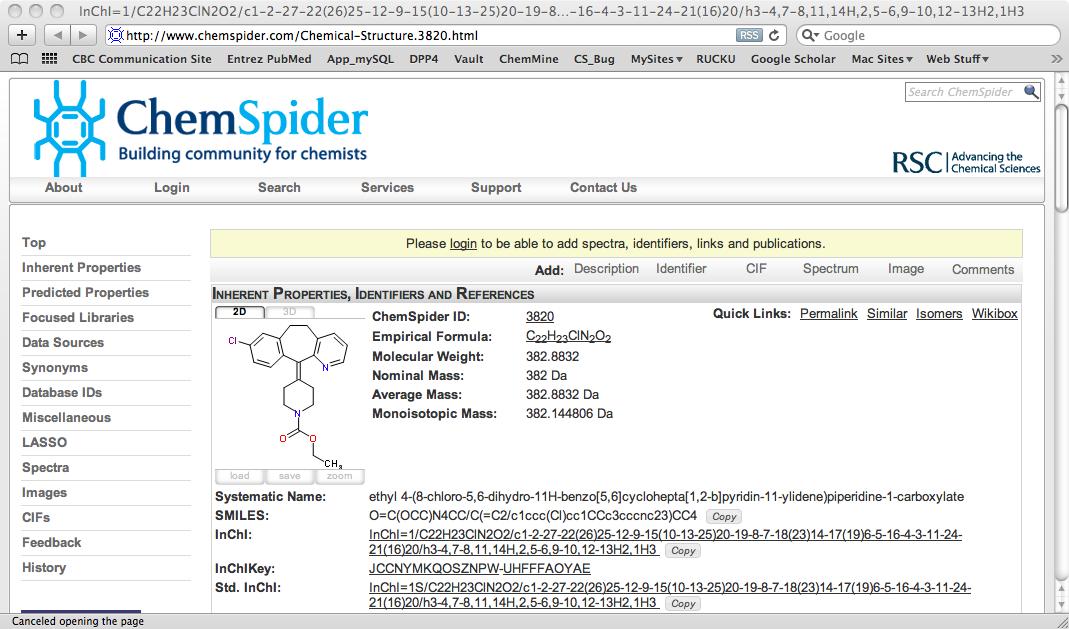Add an Identifier

click(x=681, y=269)
